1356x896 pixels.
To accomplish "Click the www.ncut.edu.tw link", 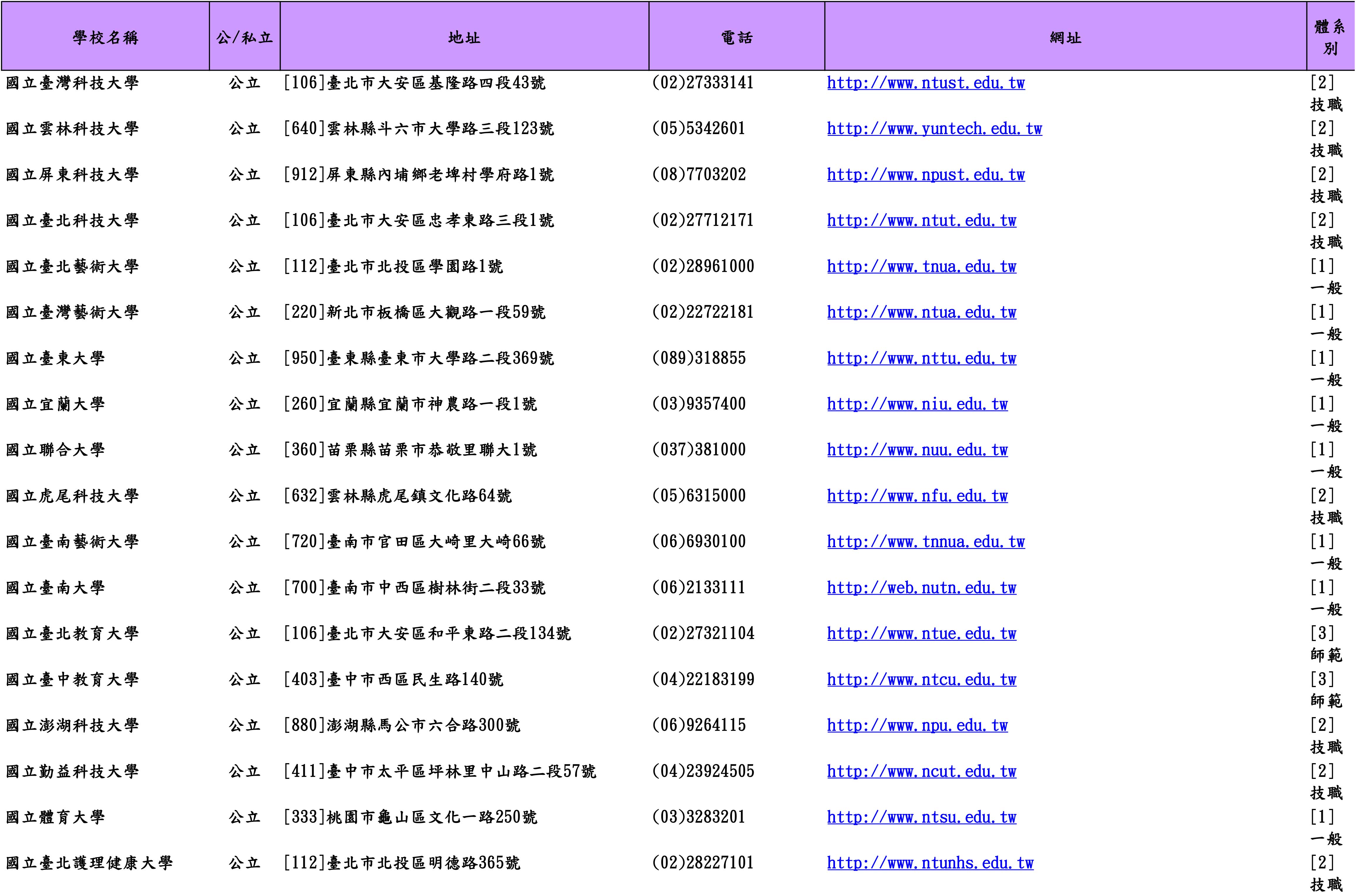I will click(921, 771).
